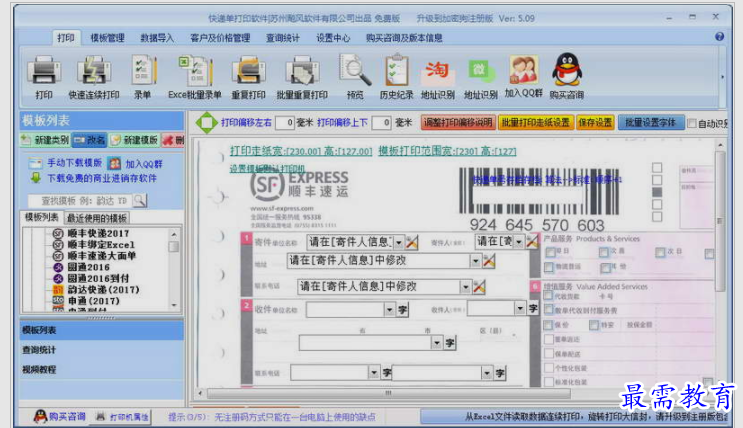This screenshot has width=743, height=428.
Task: Expand recipient address dropdown
Action: [x=436, y=343]
